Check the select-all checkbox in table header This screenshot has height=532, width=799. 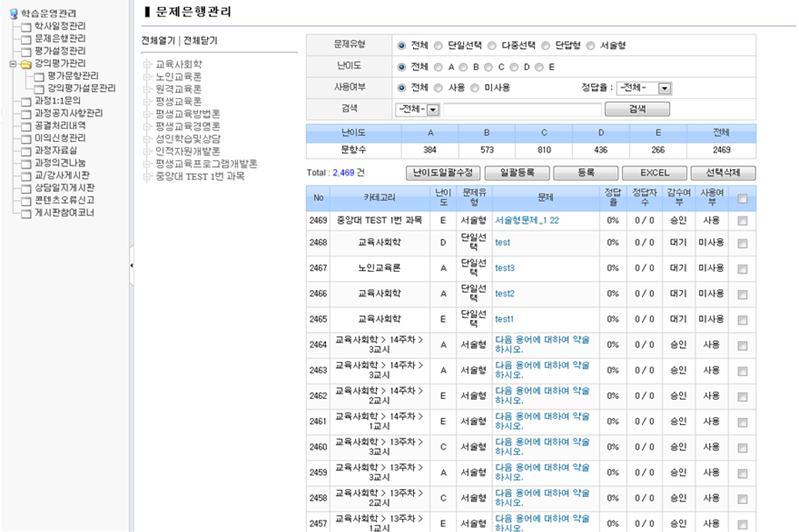[741, 199]
